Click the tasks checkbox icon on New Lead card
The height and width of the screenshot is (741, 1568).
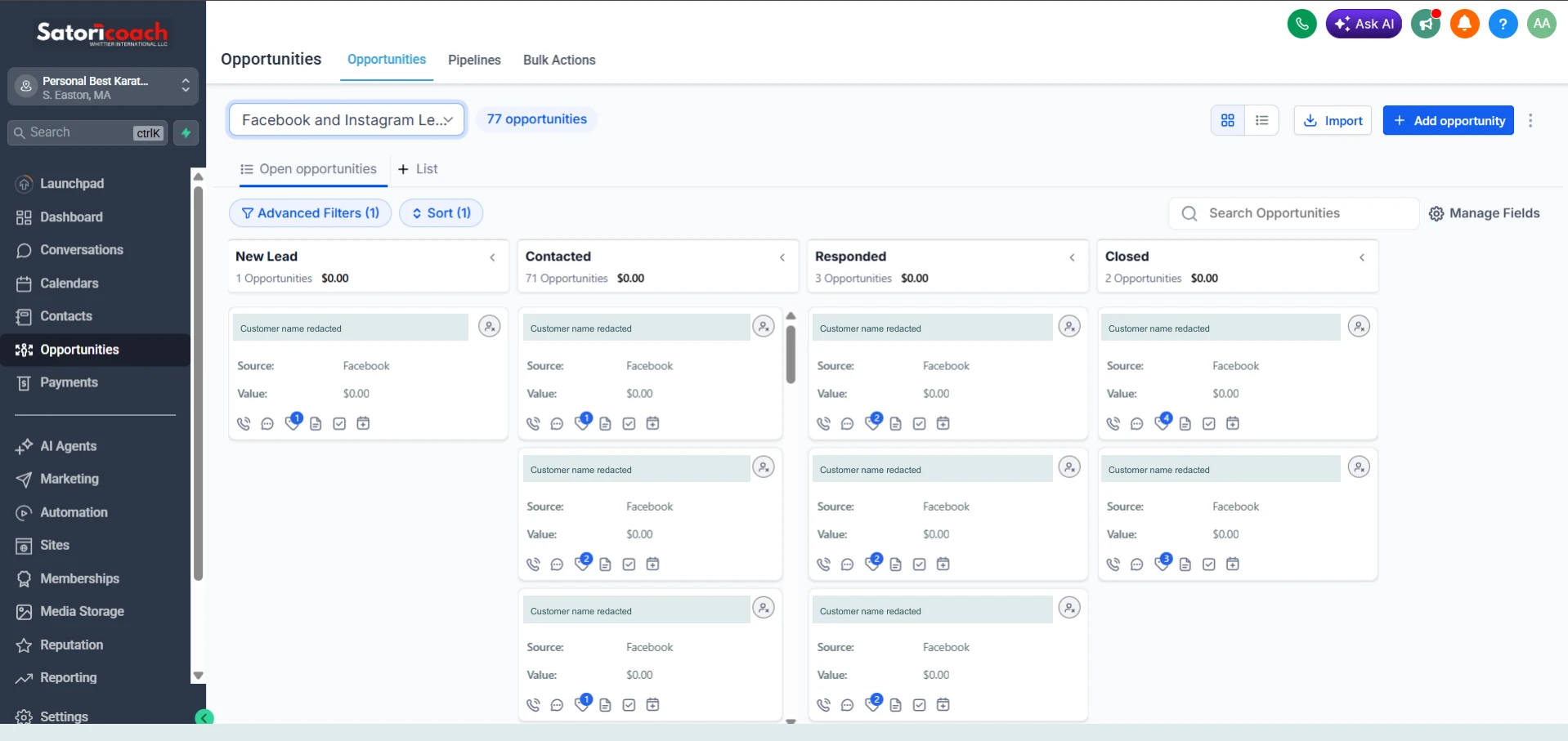point(339,423)
